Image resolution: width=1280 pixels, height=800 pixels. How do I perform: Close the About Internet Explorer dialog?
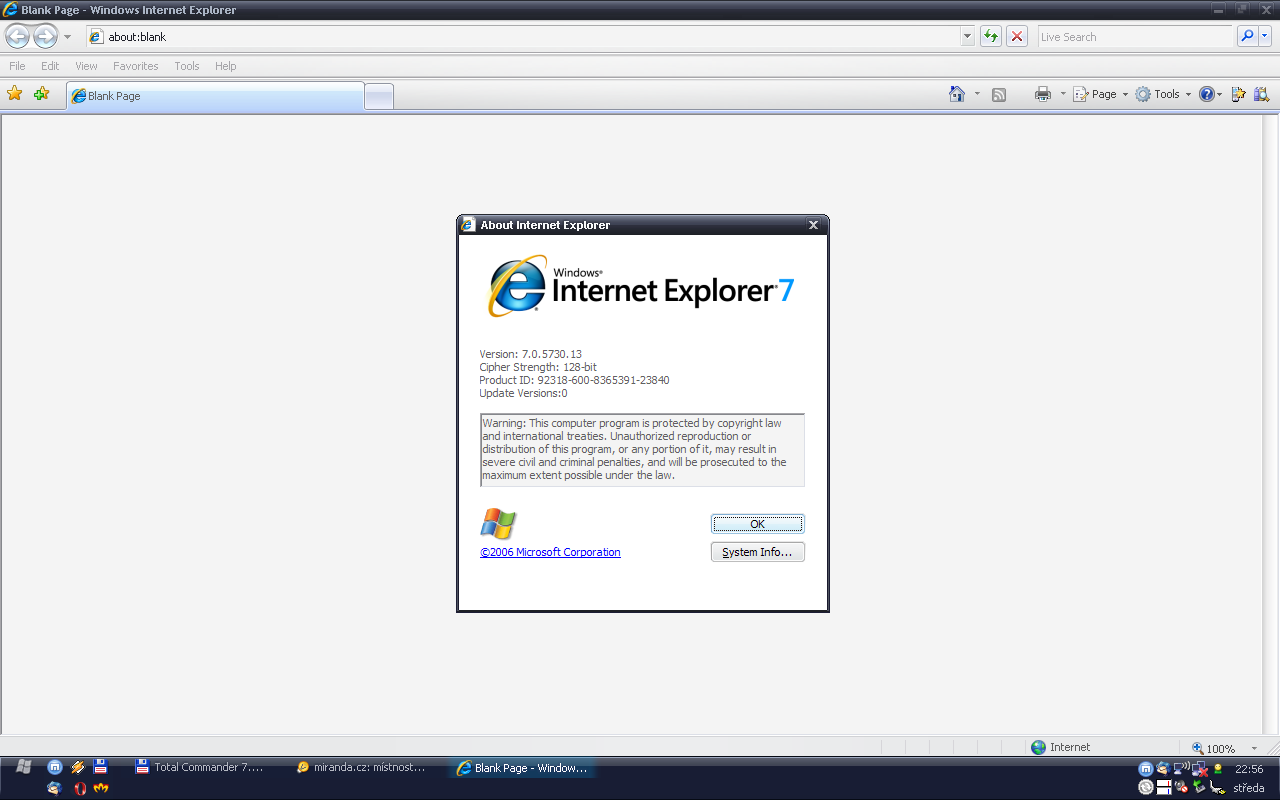pos(813,225)
